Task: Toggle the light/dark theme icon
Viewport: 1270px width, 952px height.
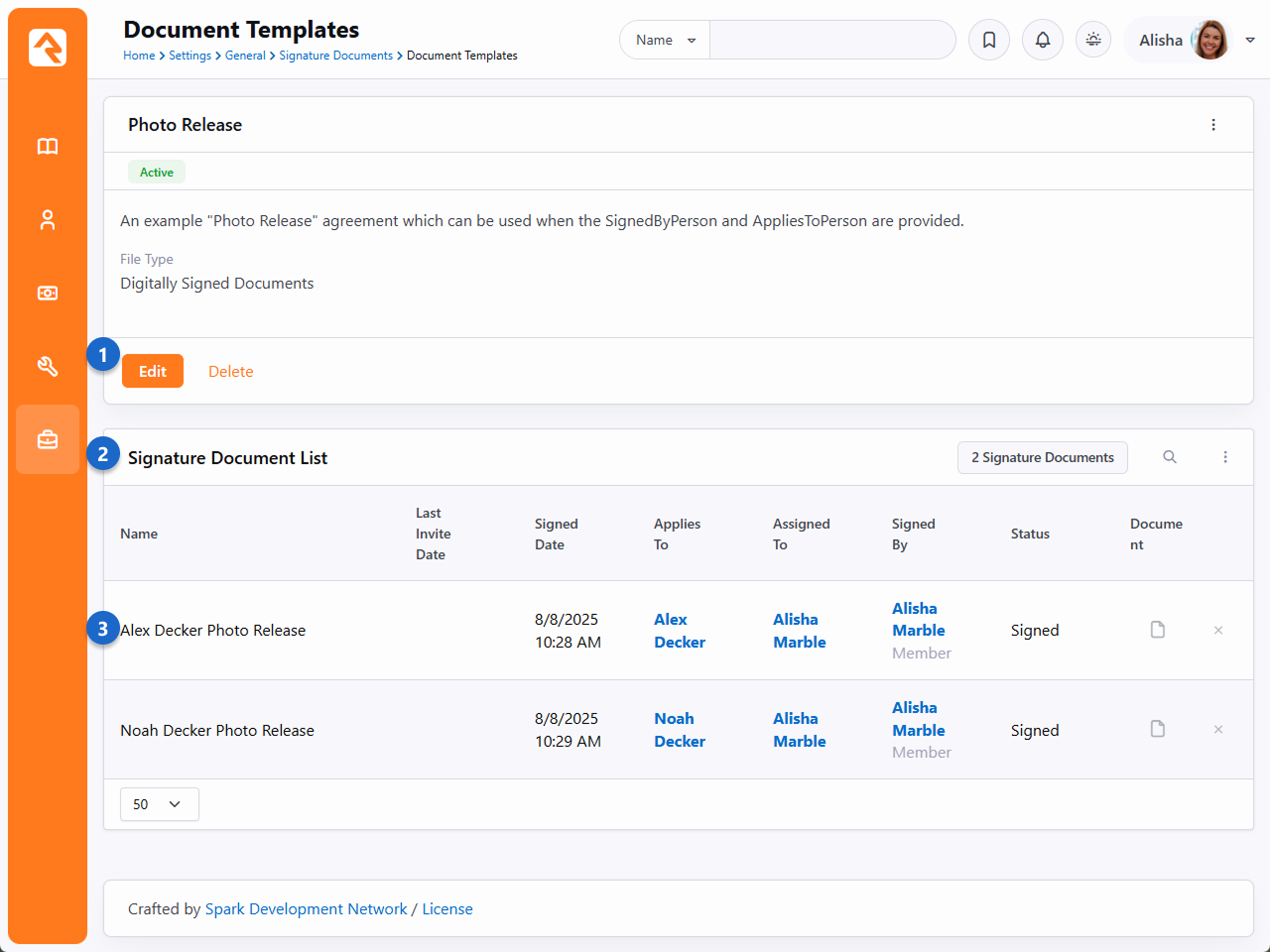Action: click(x=1093, y=40)
